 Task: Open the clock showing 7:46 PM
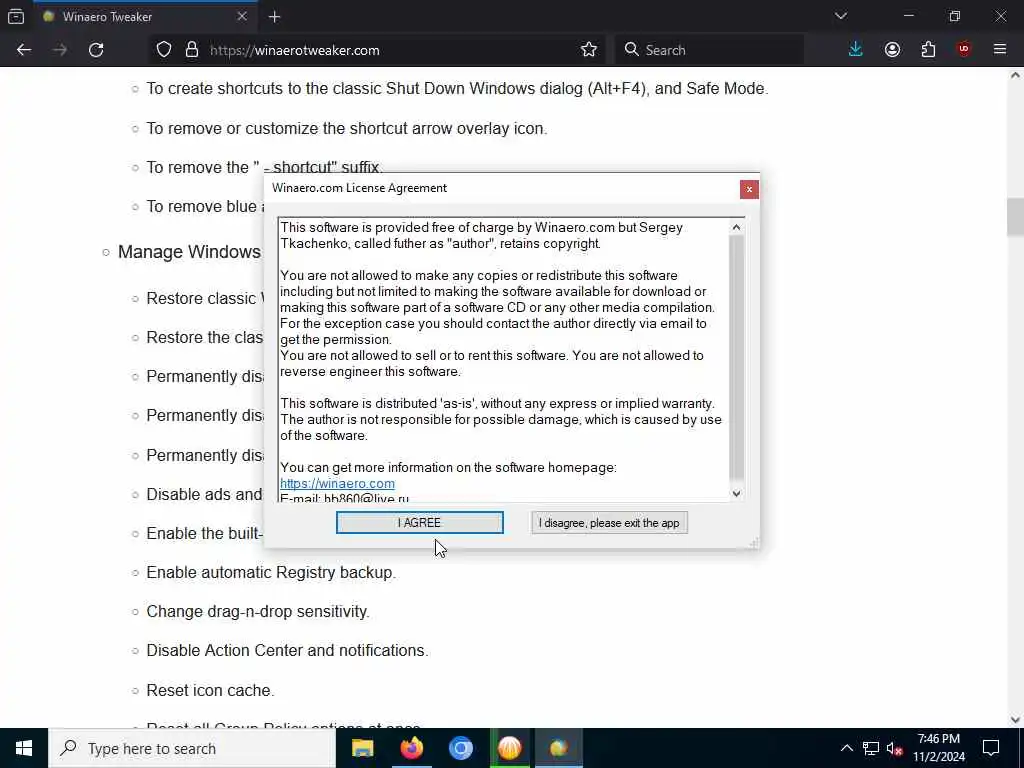(x=938, y=748)
